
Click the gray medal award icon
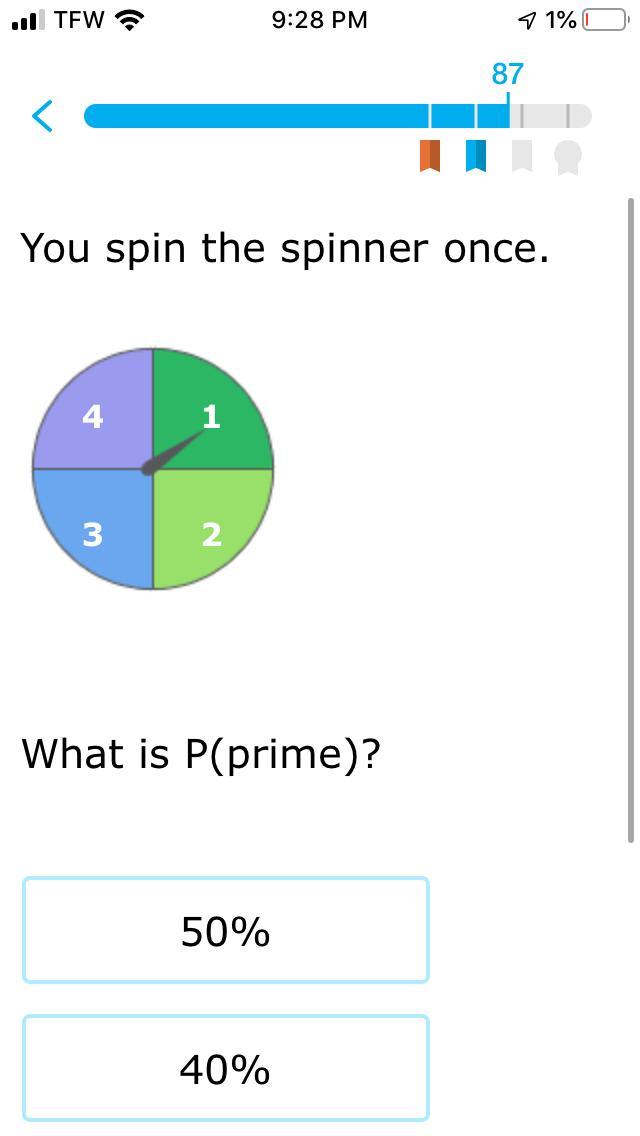(x=567, y=157)
